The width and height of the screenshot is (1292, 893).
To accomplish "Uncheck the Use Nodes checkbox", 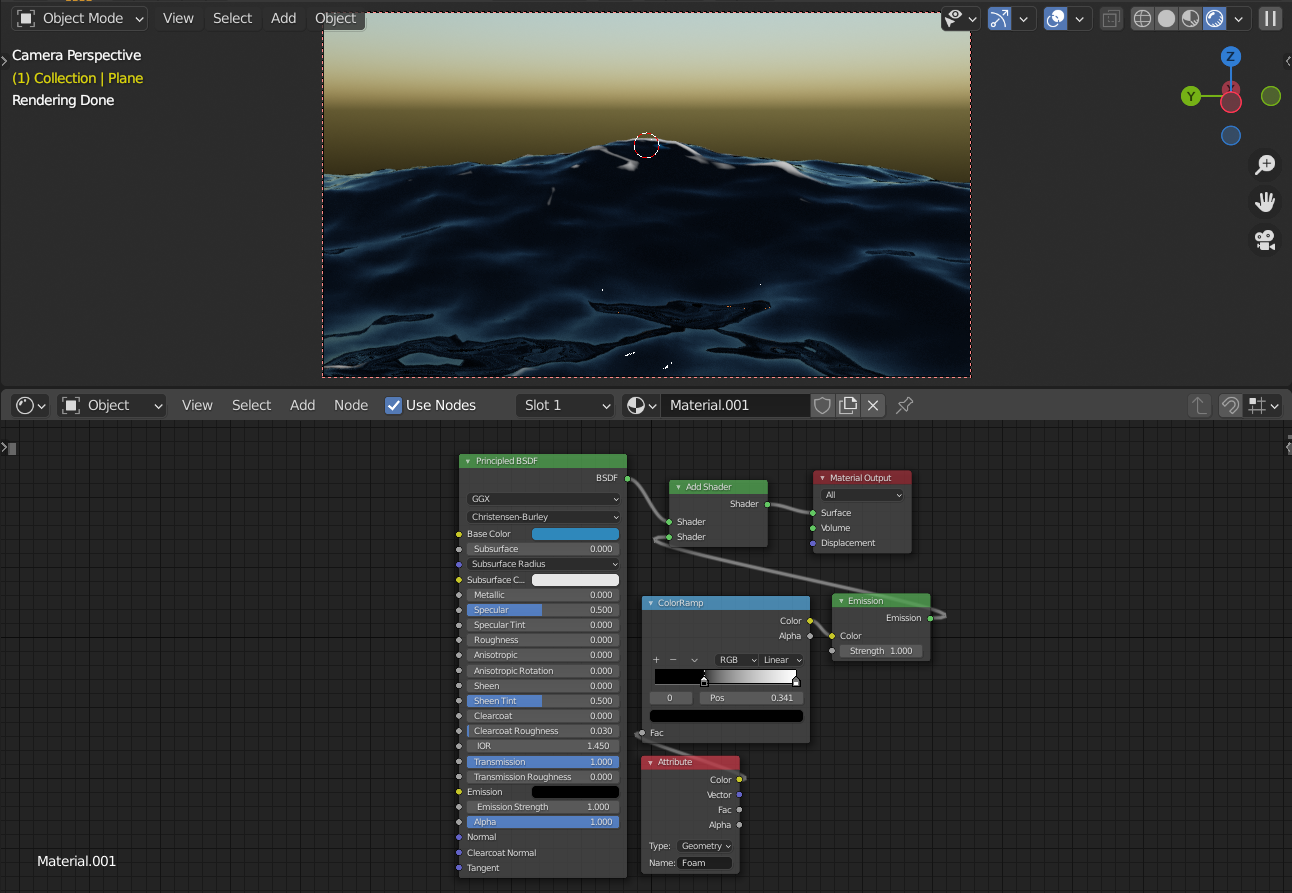I will (x=394, y=405).
